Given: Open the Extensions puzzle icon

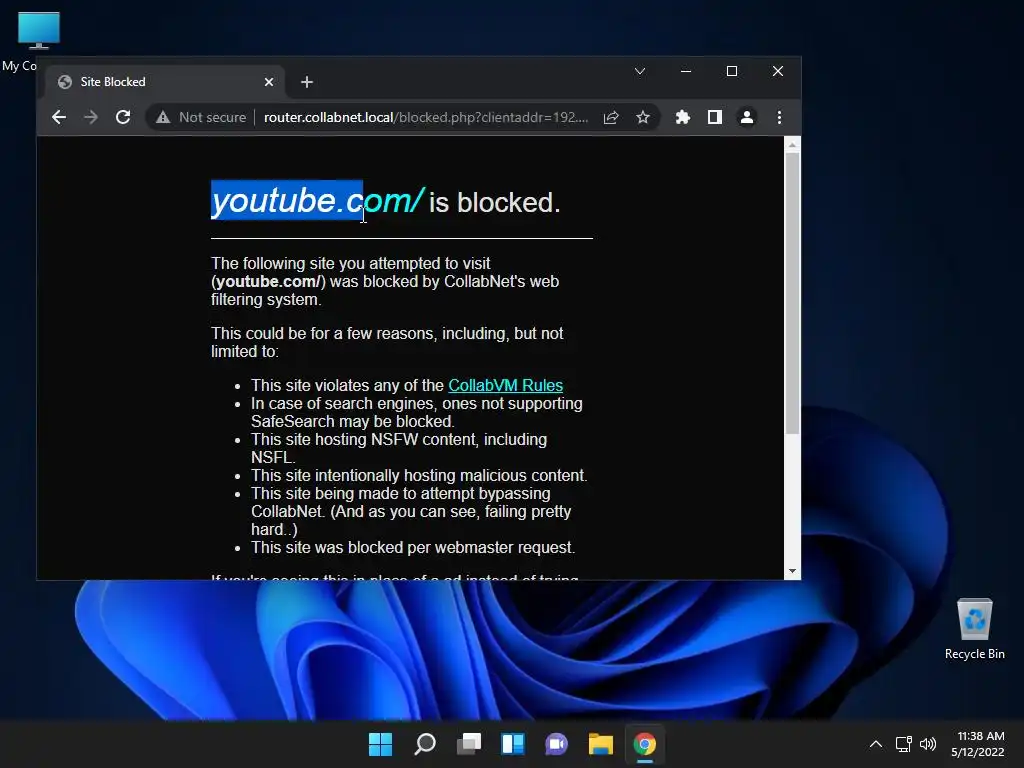Looking at the screenshot, I should [x=682, y=118].
